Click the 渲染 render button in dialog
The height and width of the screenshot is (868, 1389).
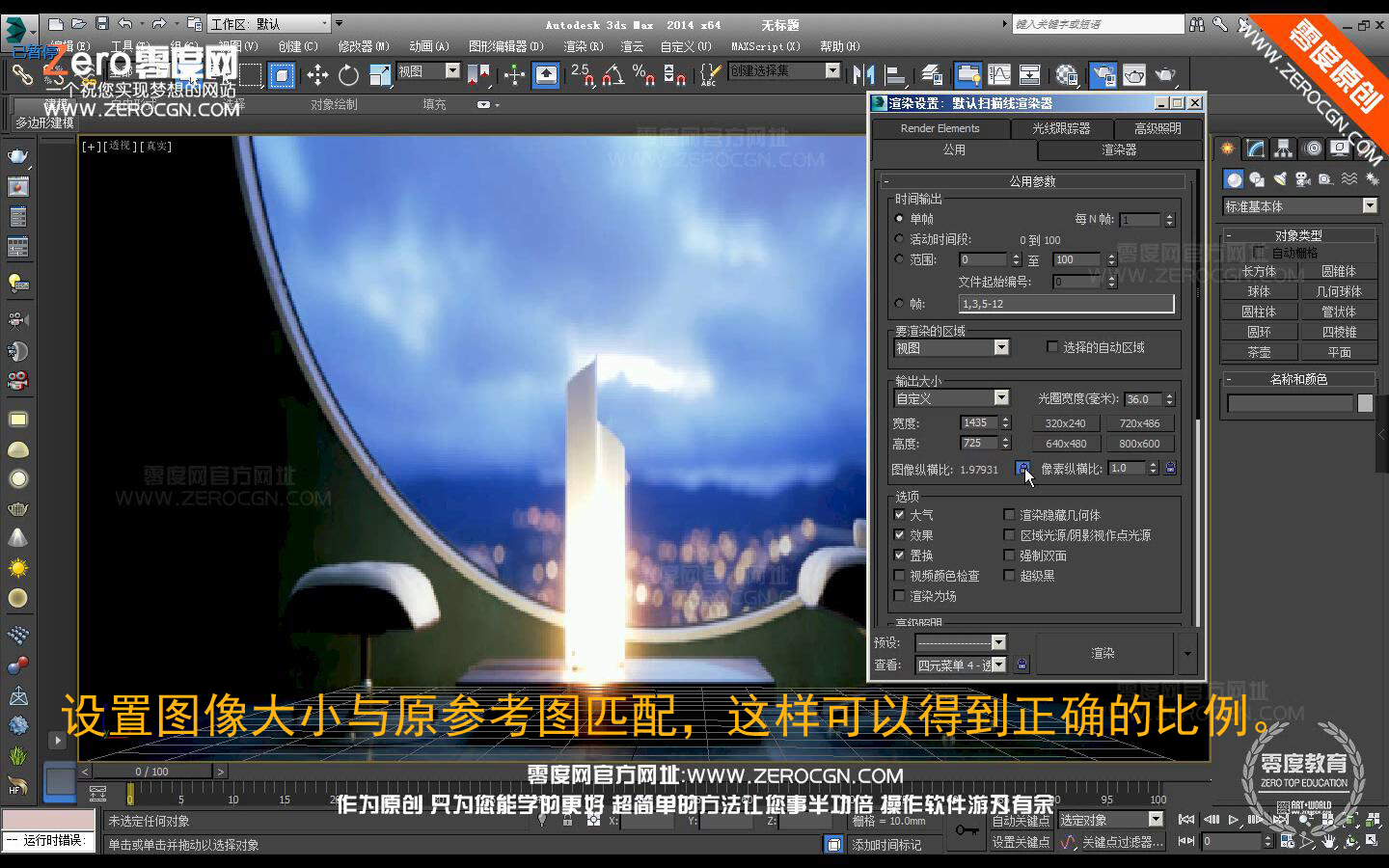pos(1103,653)
